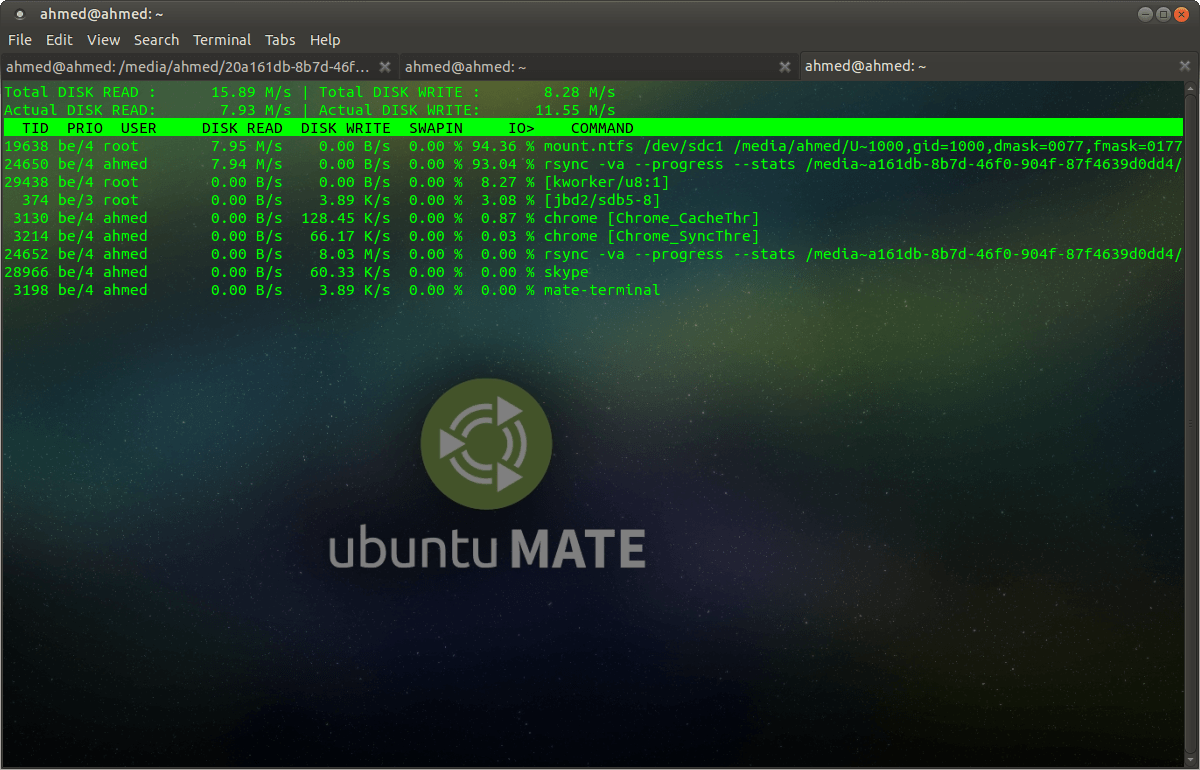Click 3.89 K/s in the mate-terminal row
Viewport: 1200px width, 770px height.
[355, 290]
